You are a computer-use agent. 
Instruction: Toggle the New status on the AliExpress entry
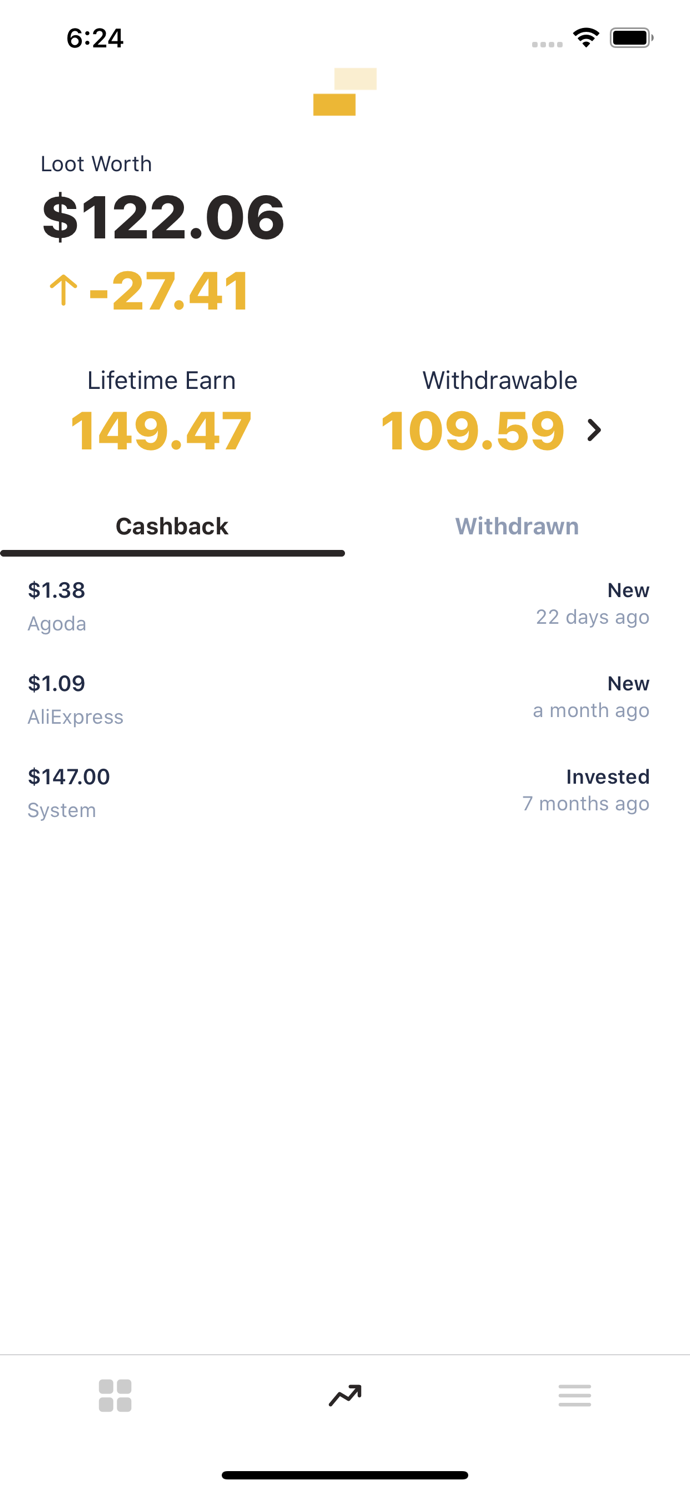point(629,683)
